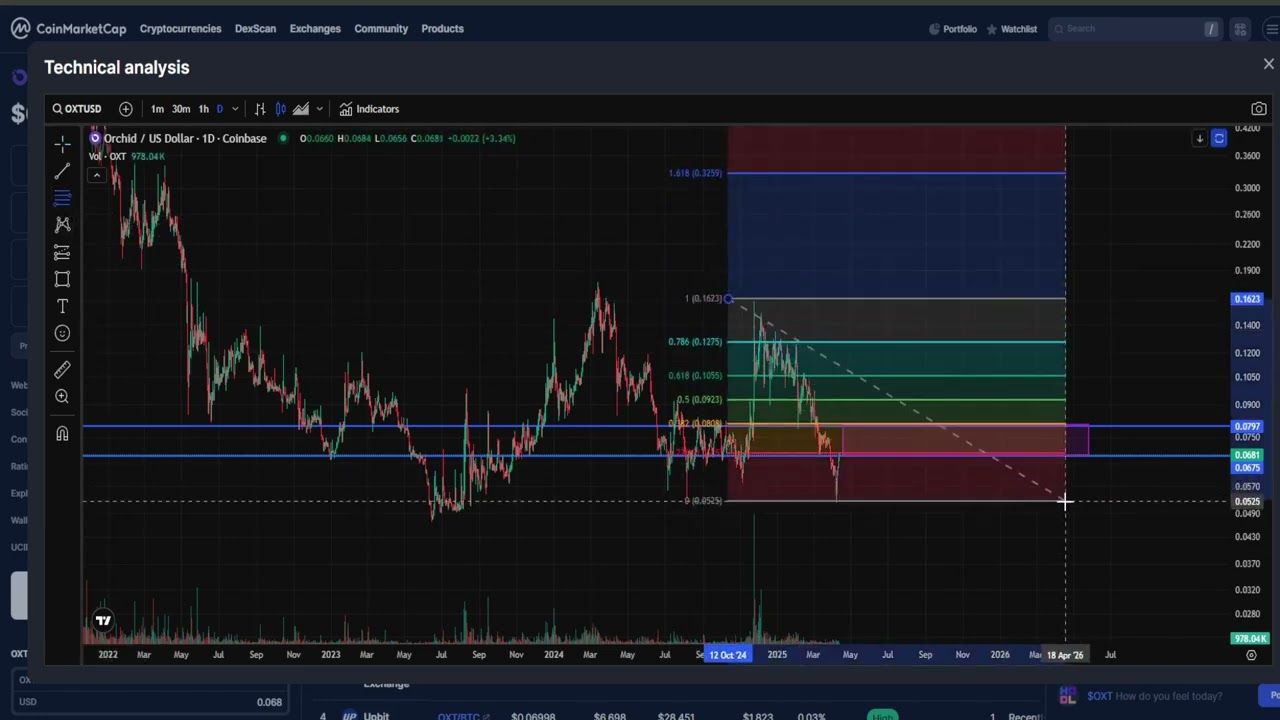
Task: Click the 0.1623 price label on axis
Action: click(x=1247, y=299)
